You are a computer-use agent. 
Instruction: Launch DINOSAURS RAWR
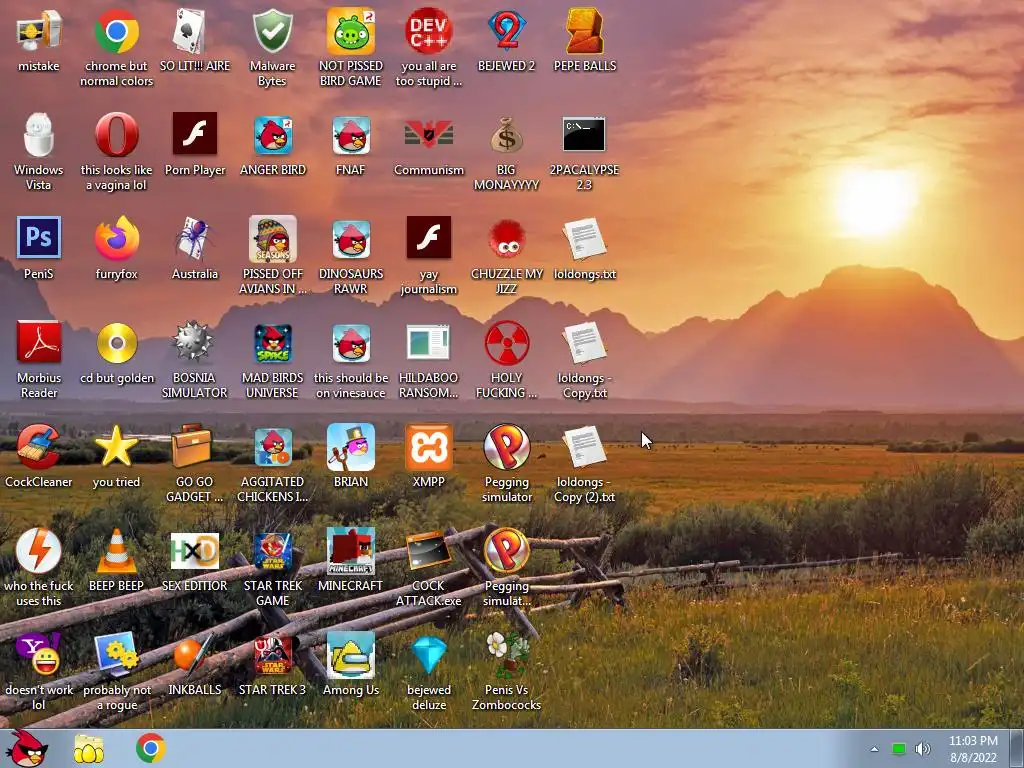(351, 239)
